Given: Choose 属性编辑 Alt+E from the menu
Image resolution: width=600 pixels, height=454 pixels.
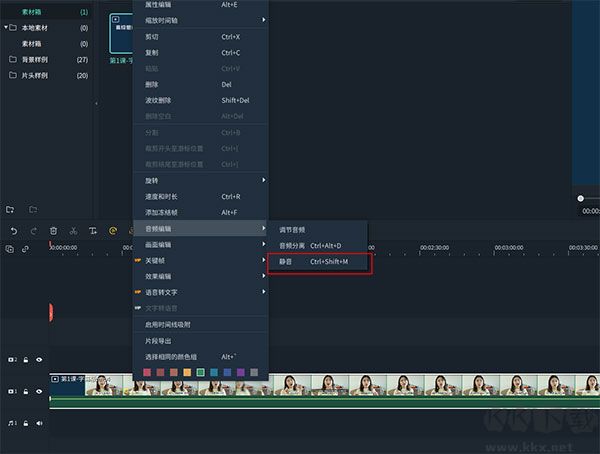Looking at the screenshot, I should [x=201, y=5].
